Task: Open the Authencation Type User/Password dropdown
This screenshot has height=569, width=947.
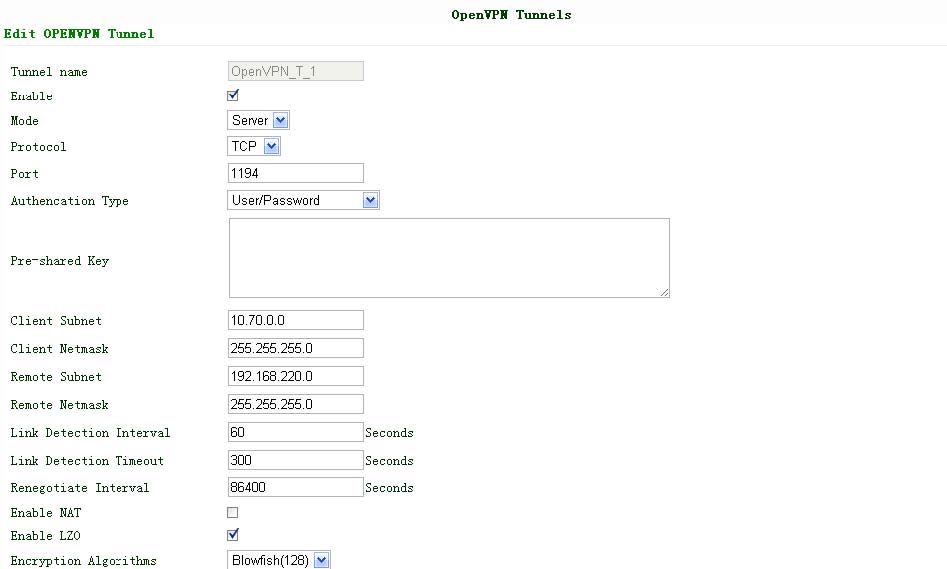Action: coord(304,201)
